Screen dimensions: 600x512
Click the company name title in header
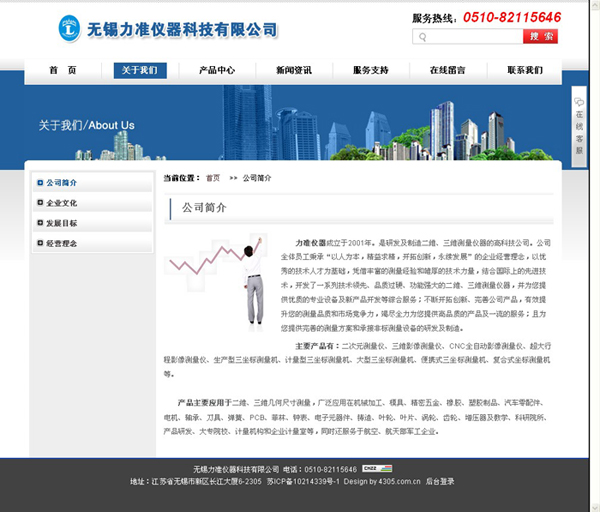(x=182, y=30)
